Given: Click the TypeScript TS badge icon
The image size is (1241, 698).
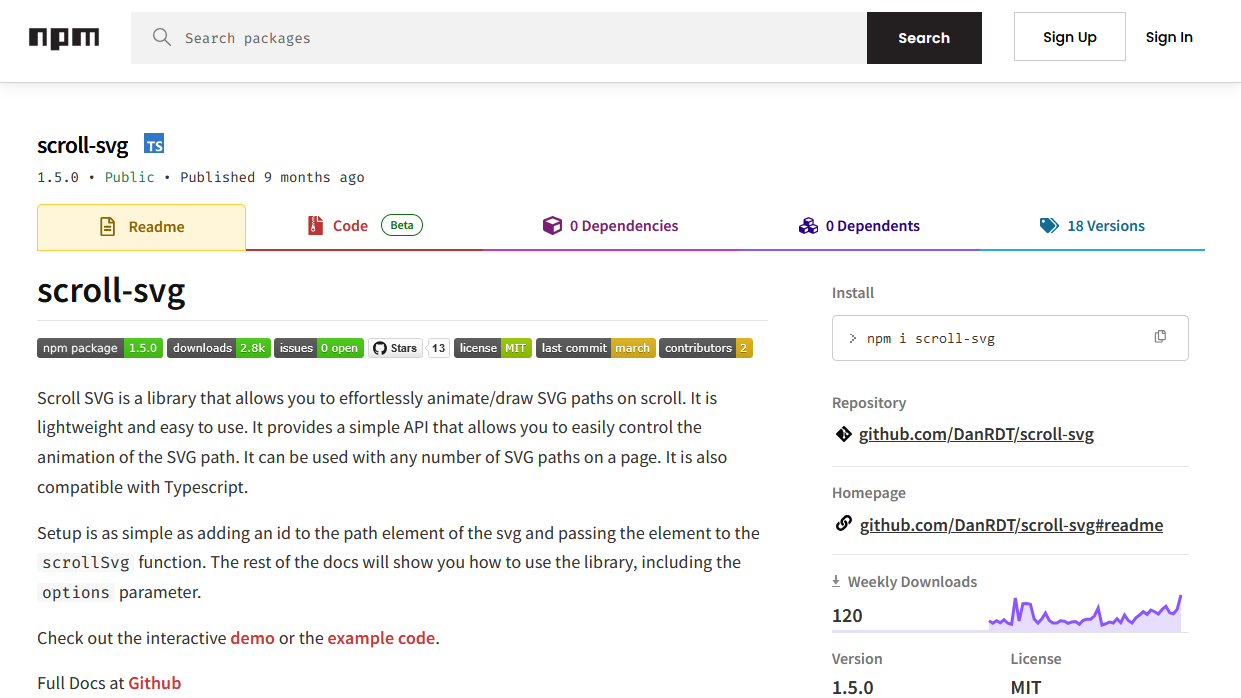Looking at the screenshot, I should (x=154, y=144).
